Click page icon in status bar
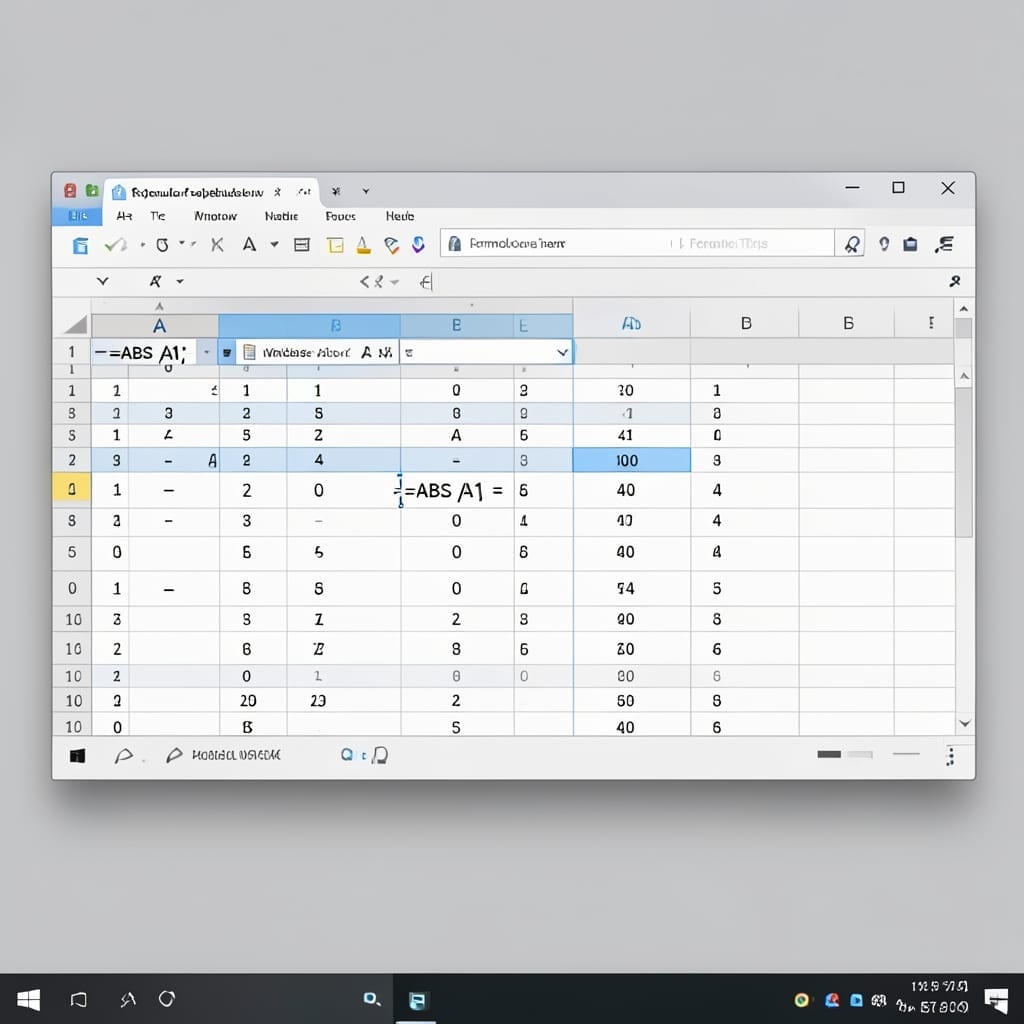Image resolution: width=1024 pixels, height=1024 pixels. [x=380, y=756]
